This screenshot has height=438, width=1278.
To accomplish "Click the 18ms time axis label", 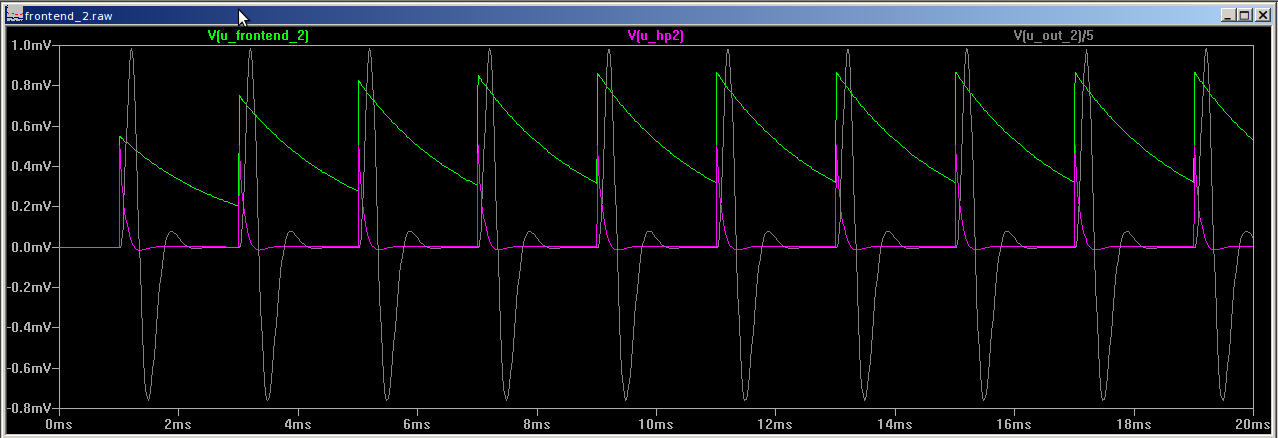I will tap(1134, 423).
